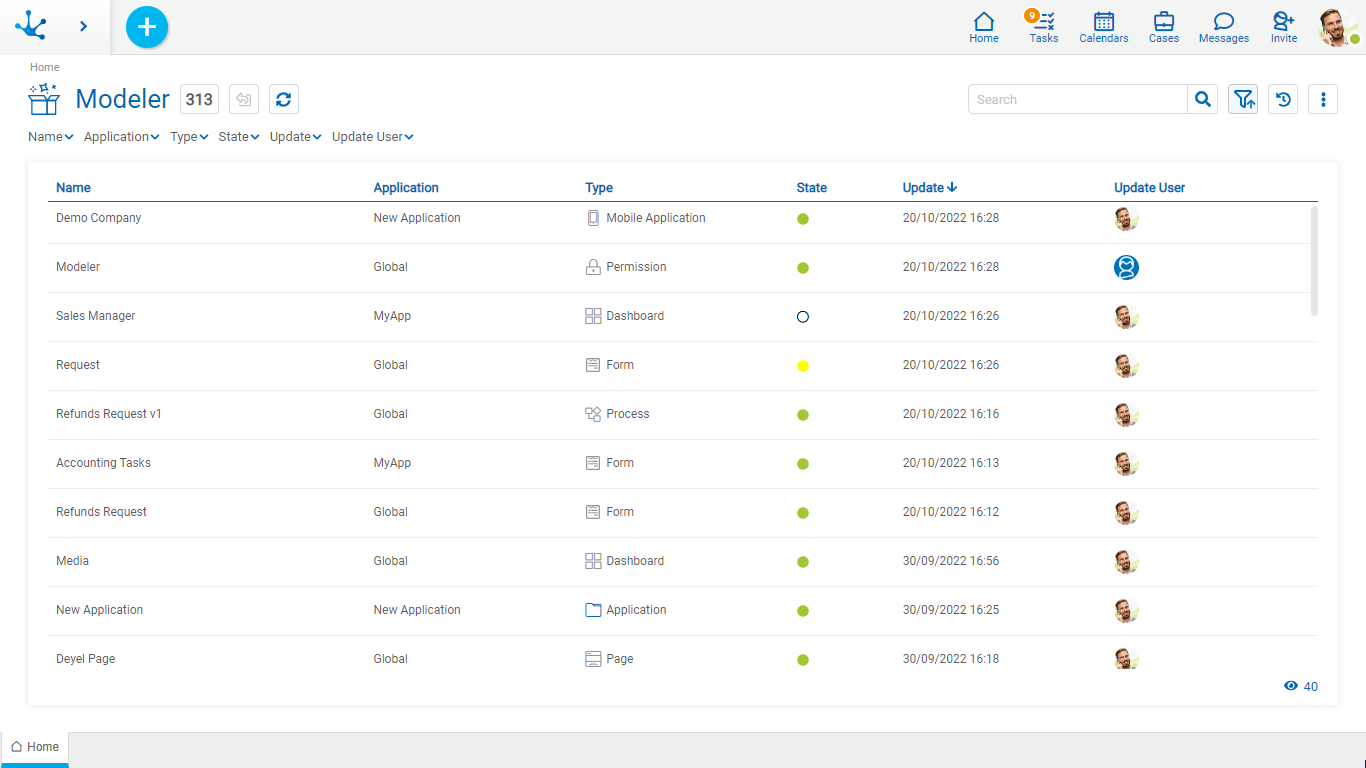
Task: Open the Accounting Tasks row
Action: click(683, 463)
